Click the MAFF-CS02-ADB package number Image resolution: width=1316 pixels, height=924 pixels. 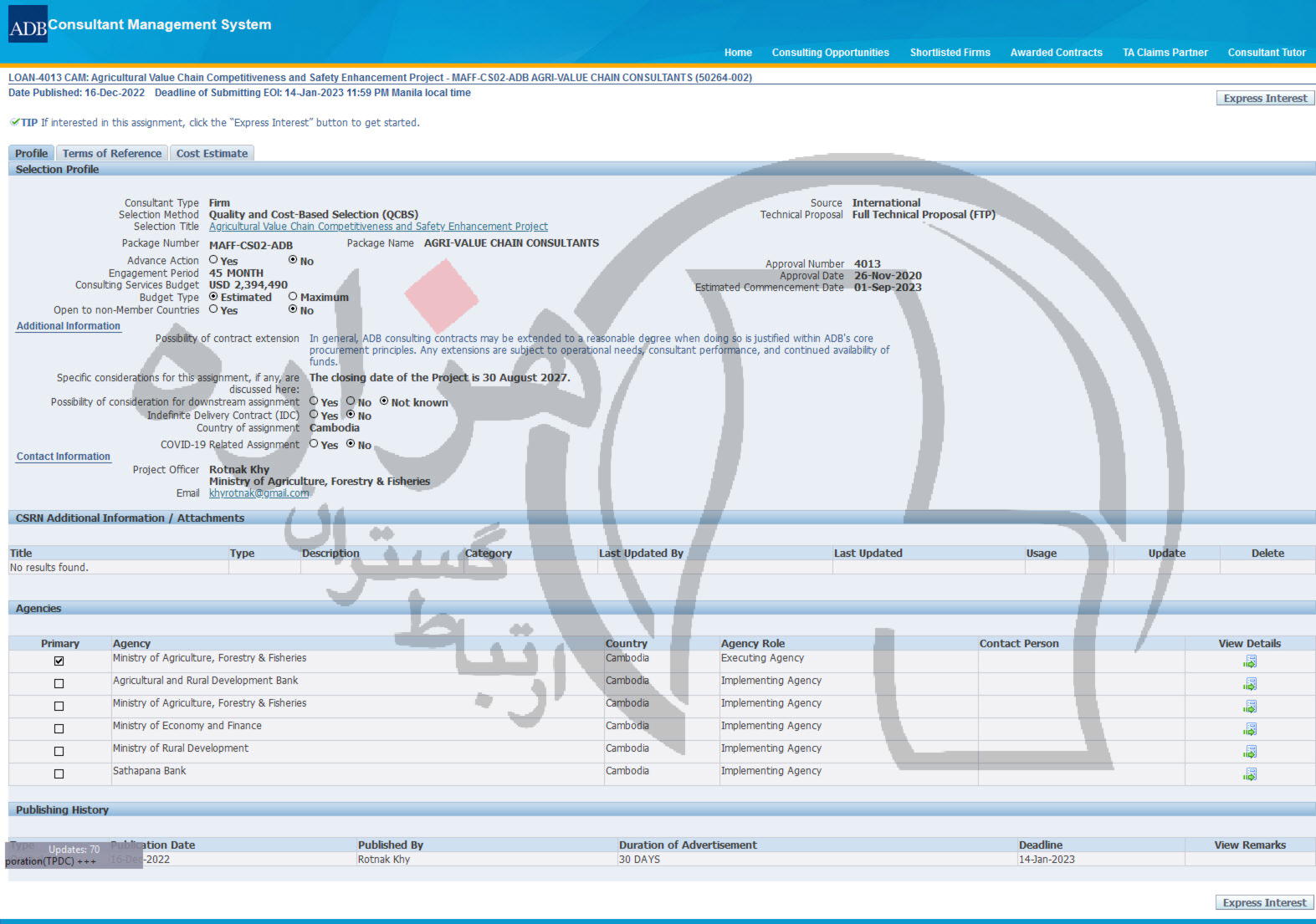[251, 245]
